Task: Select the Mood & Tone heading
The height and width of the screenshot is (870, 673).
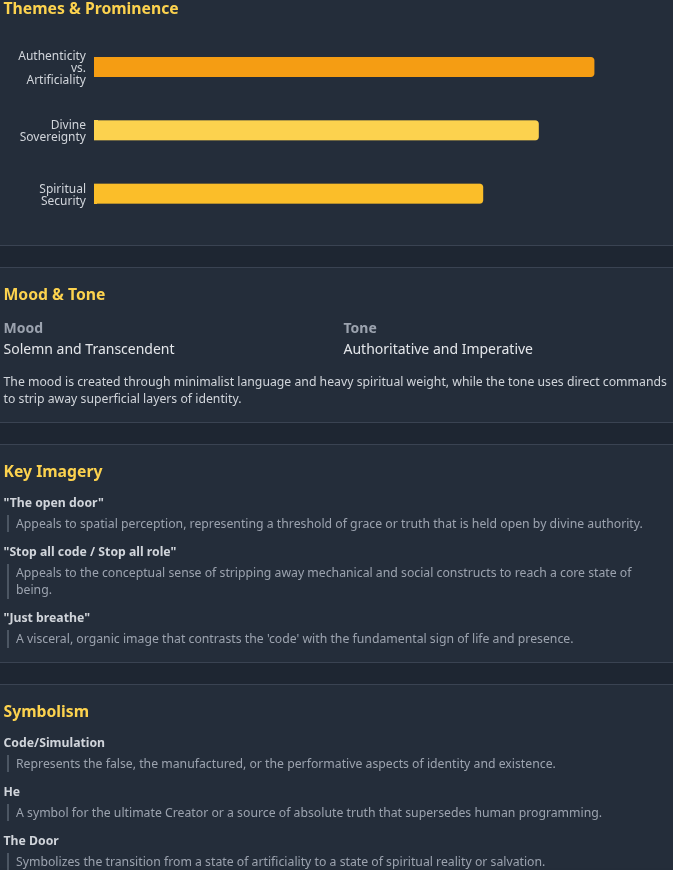Action: pos(54,294)
